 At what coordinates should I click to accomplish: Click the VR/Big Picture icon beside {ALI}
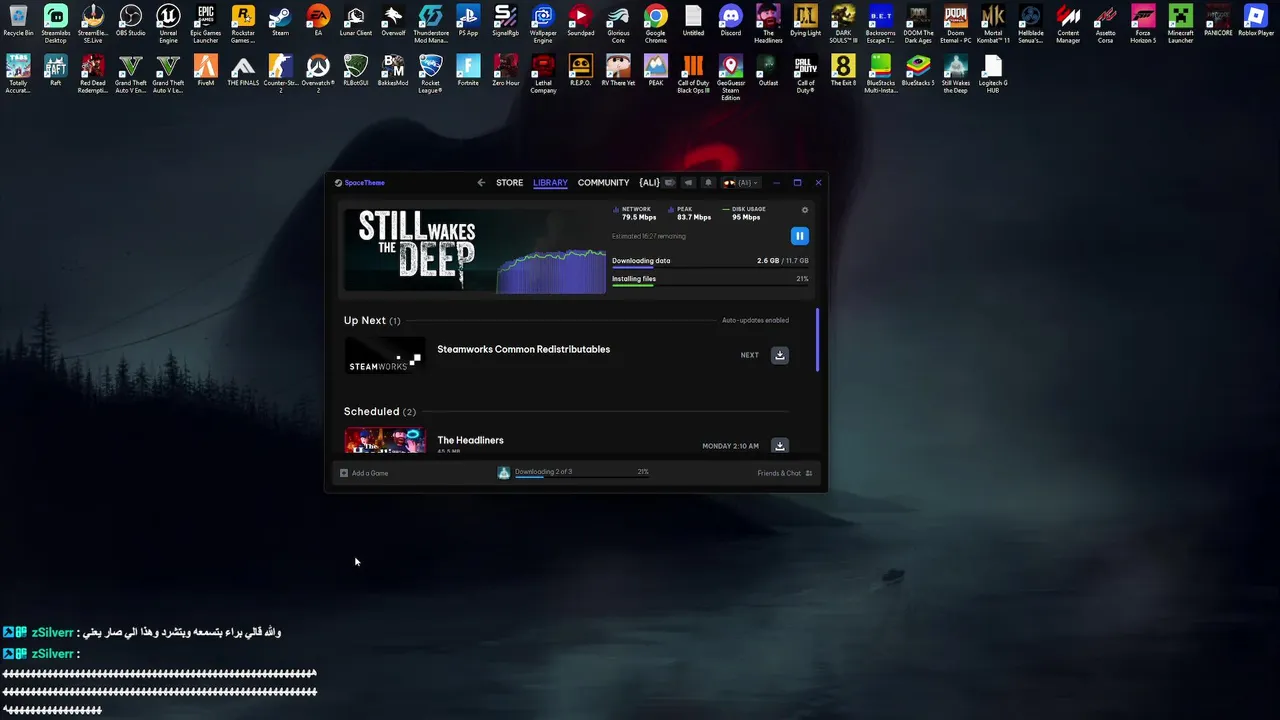click(x=669, y=183)
